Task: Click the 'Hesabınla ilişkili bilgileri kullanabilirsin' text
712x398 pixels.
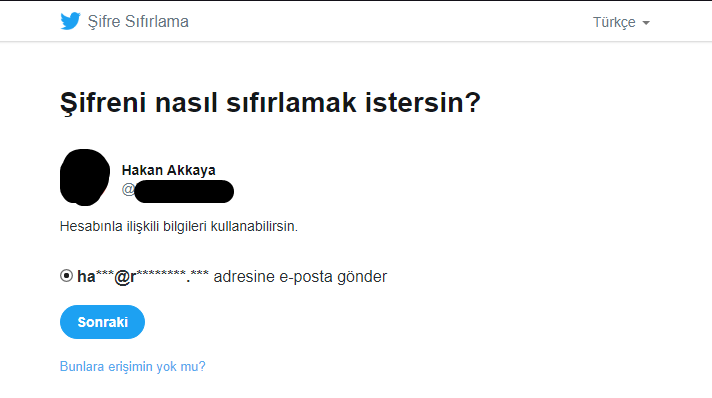Action: pyautogui.click(x=179, y=226)
